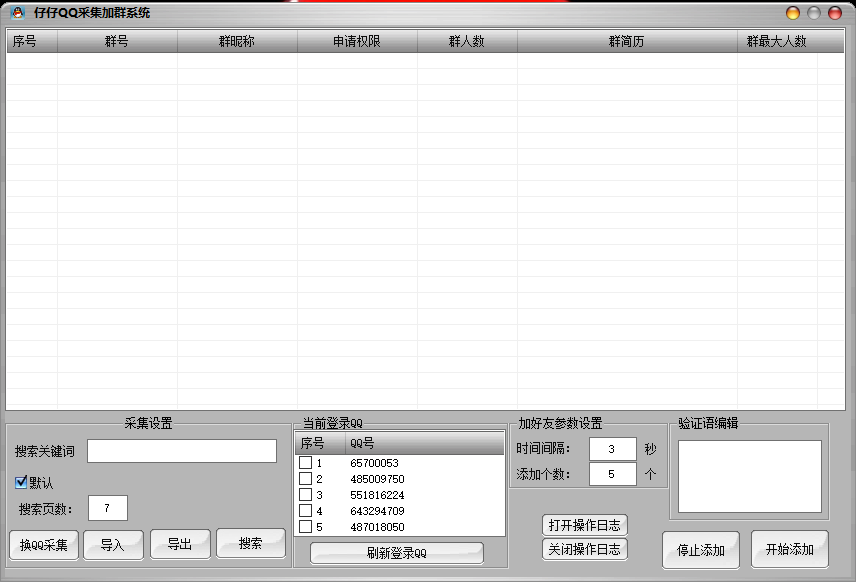This screenshot has height=582, width=856.
Task: Click the 群简历 column header
Action: [627, 41]
